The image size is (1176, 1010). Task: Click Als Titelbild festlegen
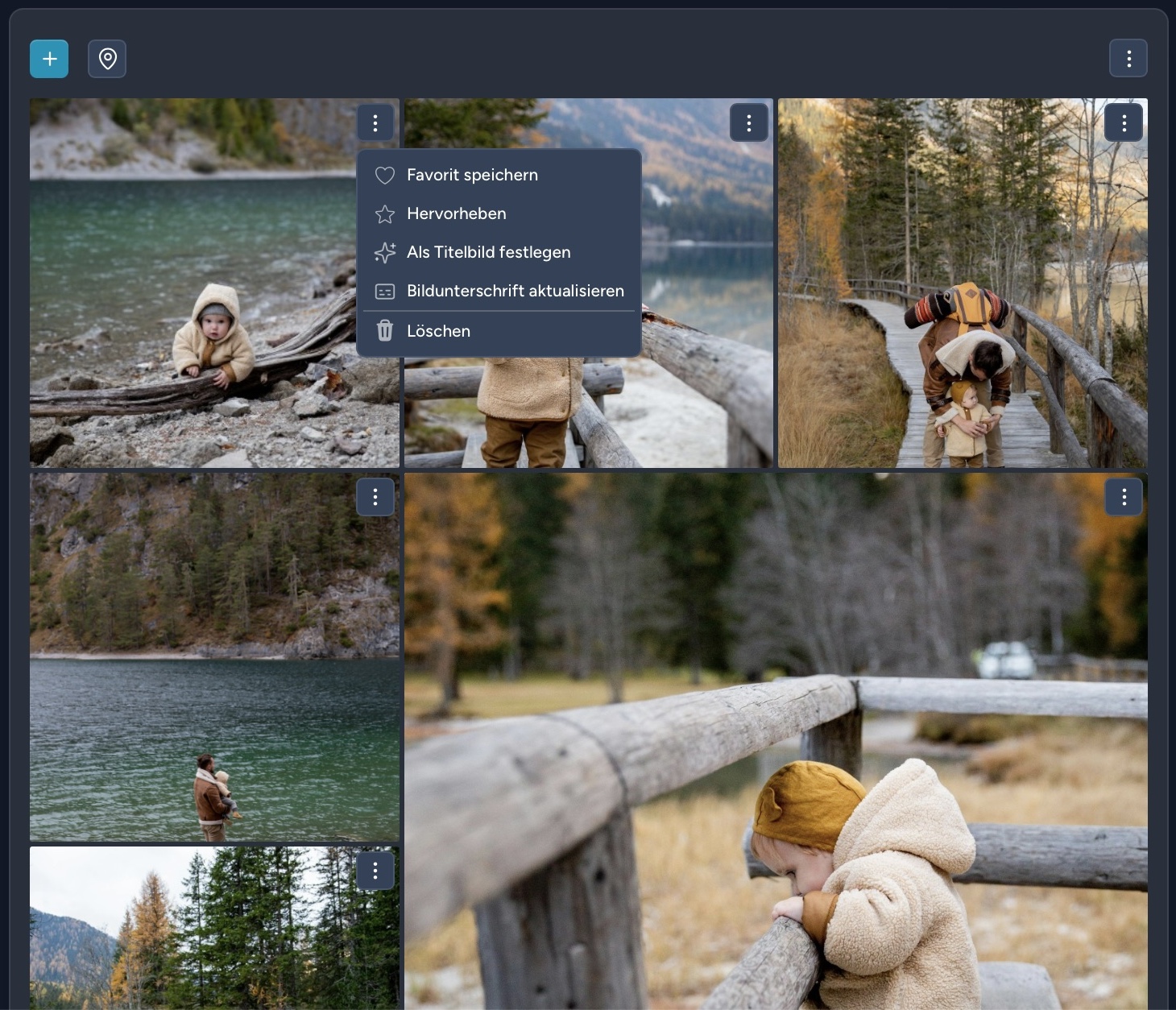pyautogui.click(x=489, y=252)
